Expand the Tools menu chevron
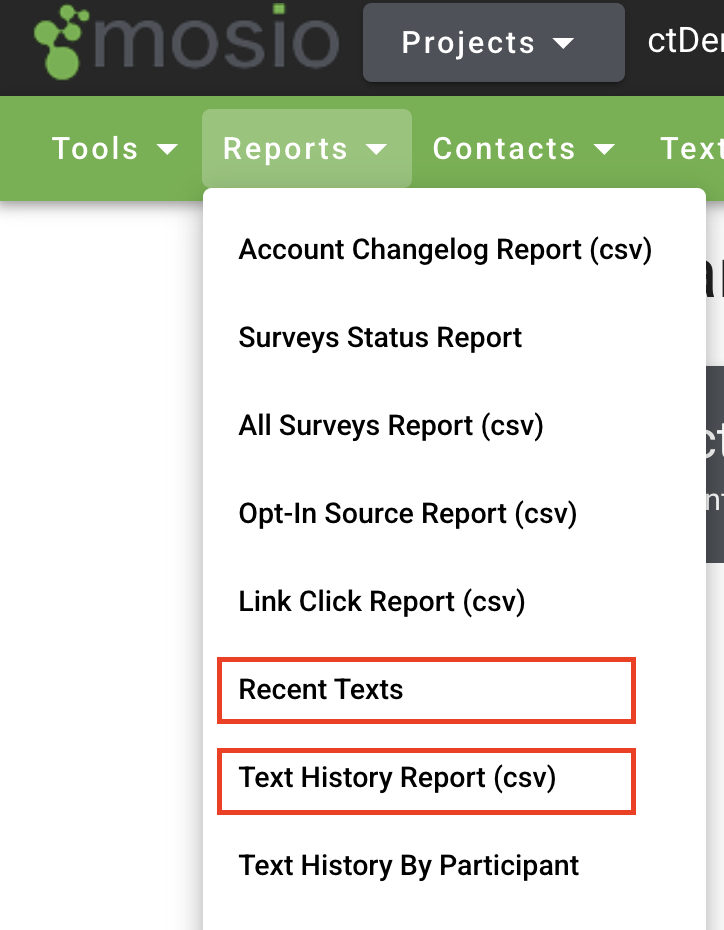 point(168,150)
